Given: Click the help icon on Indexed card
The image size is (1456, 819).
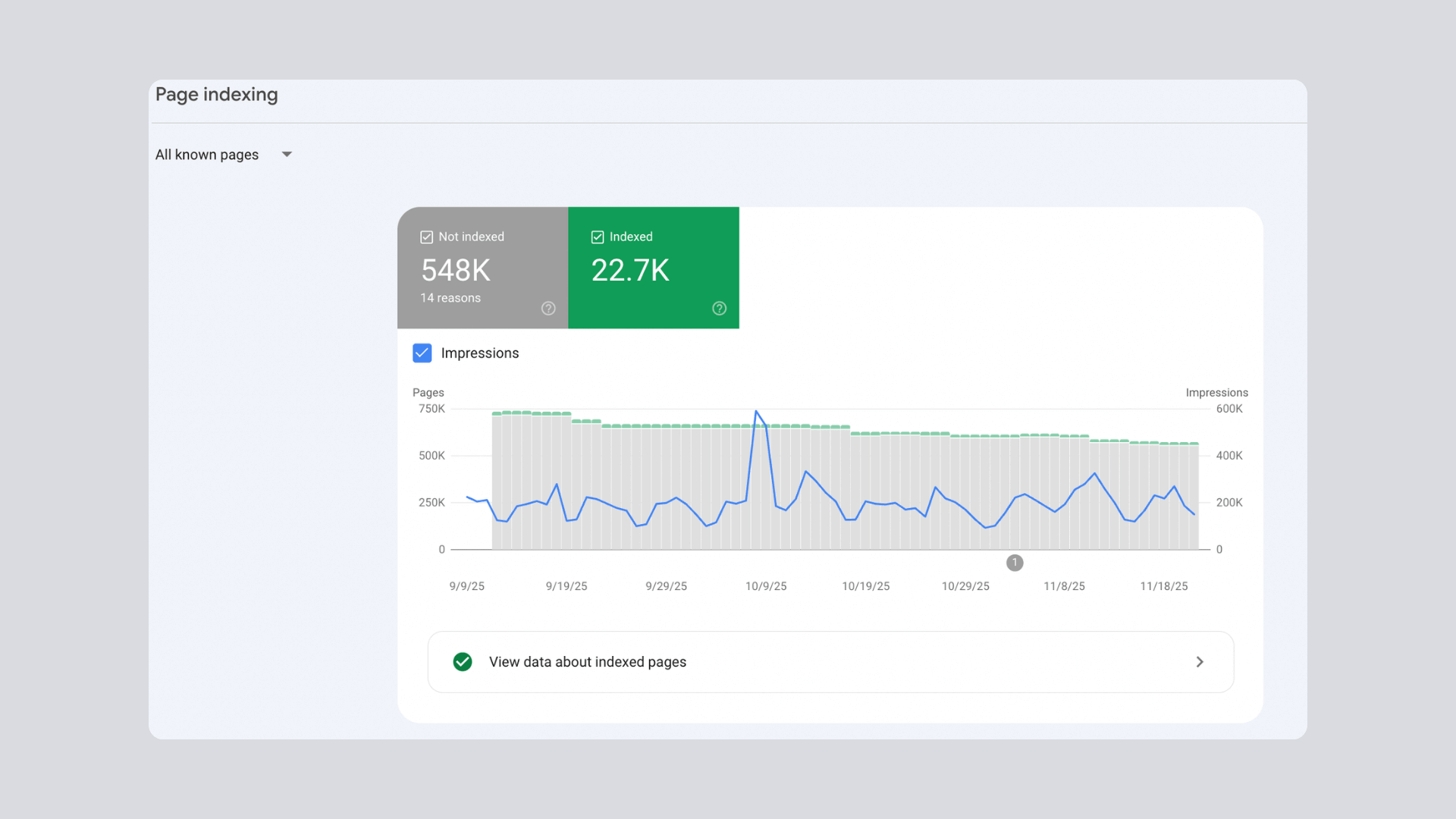Looking at the screenshot, I should 719,309.
